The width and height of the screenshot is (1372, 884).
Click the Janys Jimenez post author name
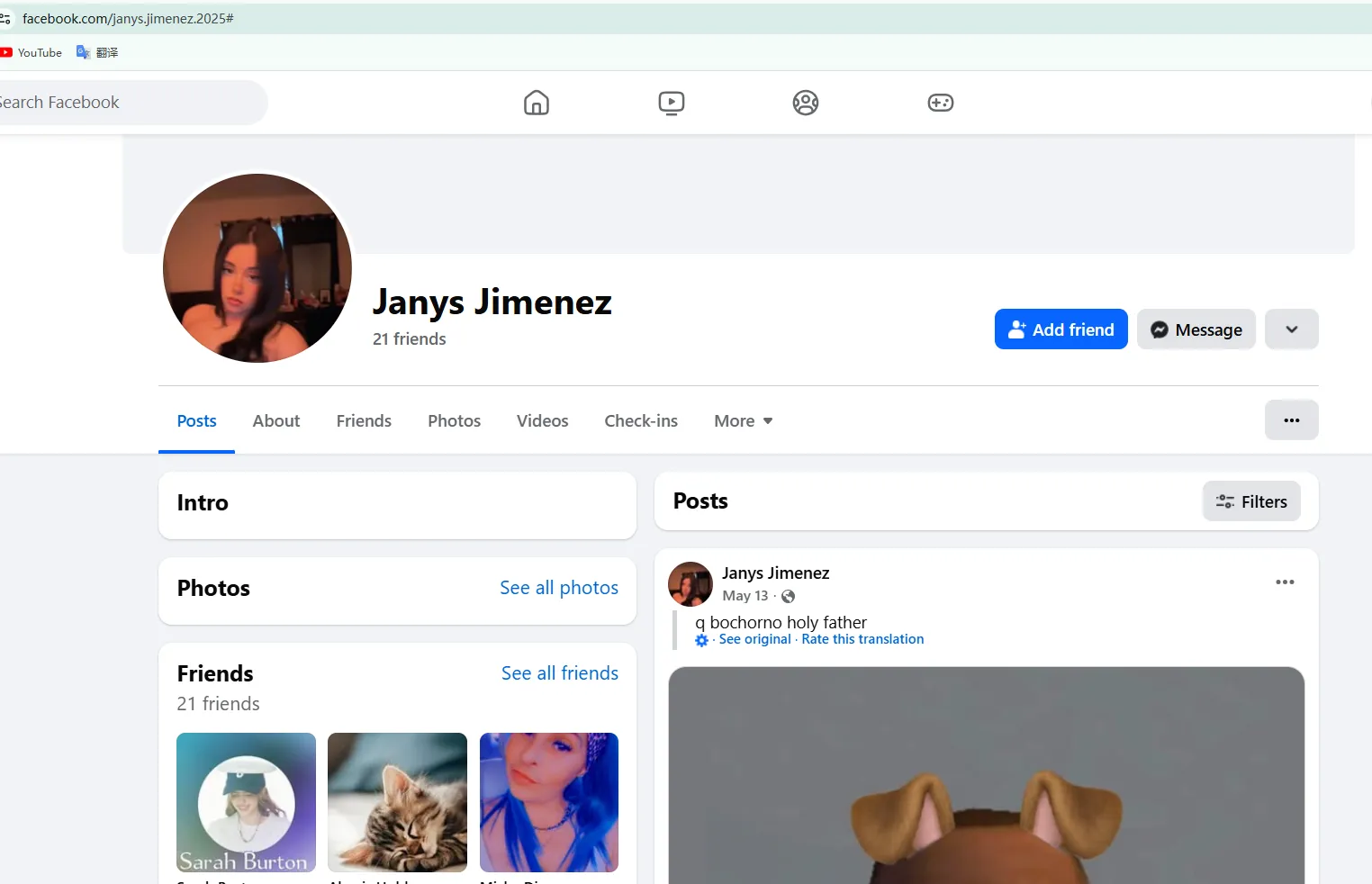(776, 573)
